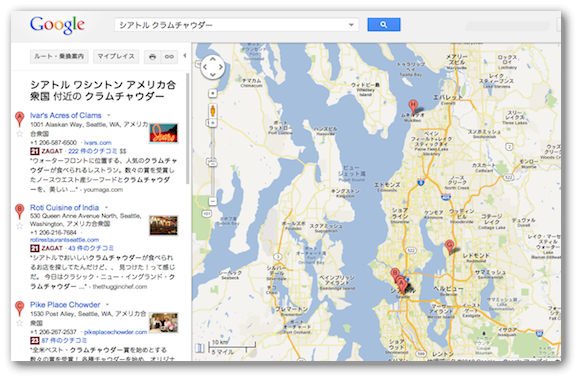Select the orange Street View pegman

pos(213,111)
